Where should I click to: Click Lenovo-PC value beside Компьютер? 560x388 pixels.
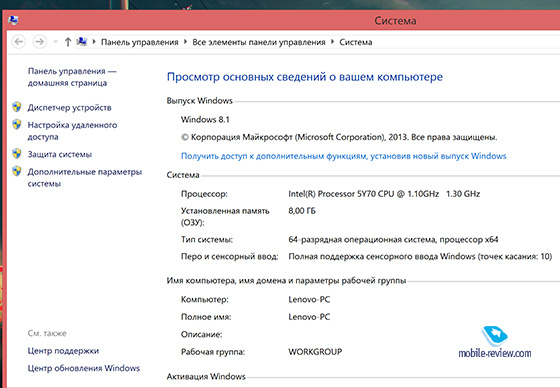pos(309,299)
